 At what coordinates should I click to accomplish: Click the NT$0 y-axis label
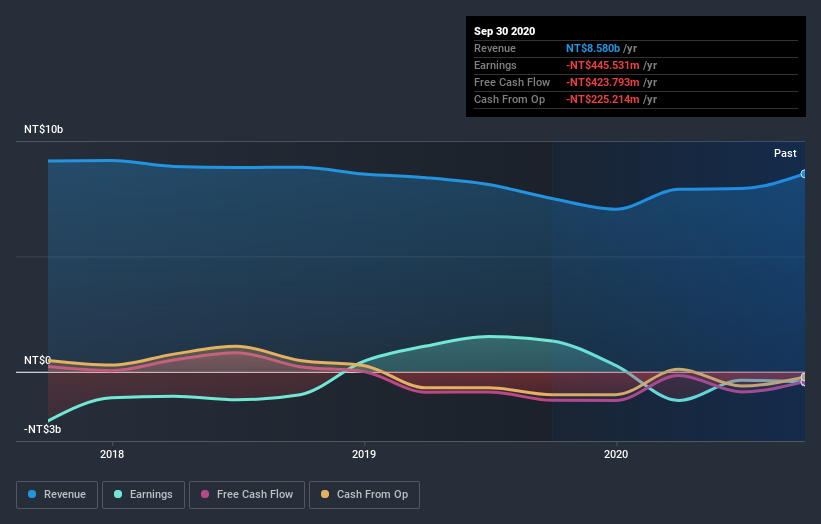(37, 360)
